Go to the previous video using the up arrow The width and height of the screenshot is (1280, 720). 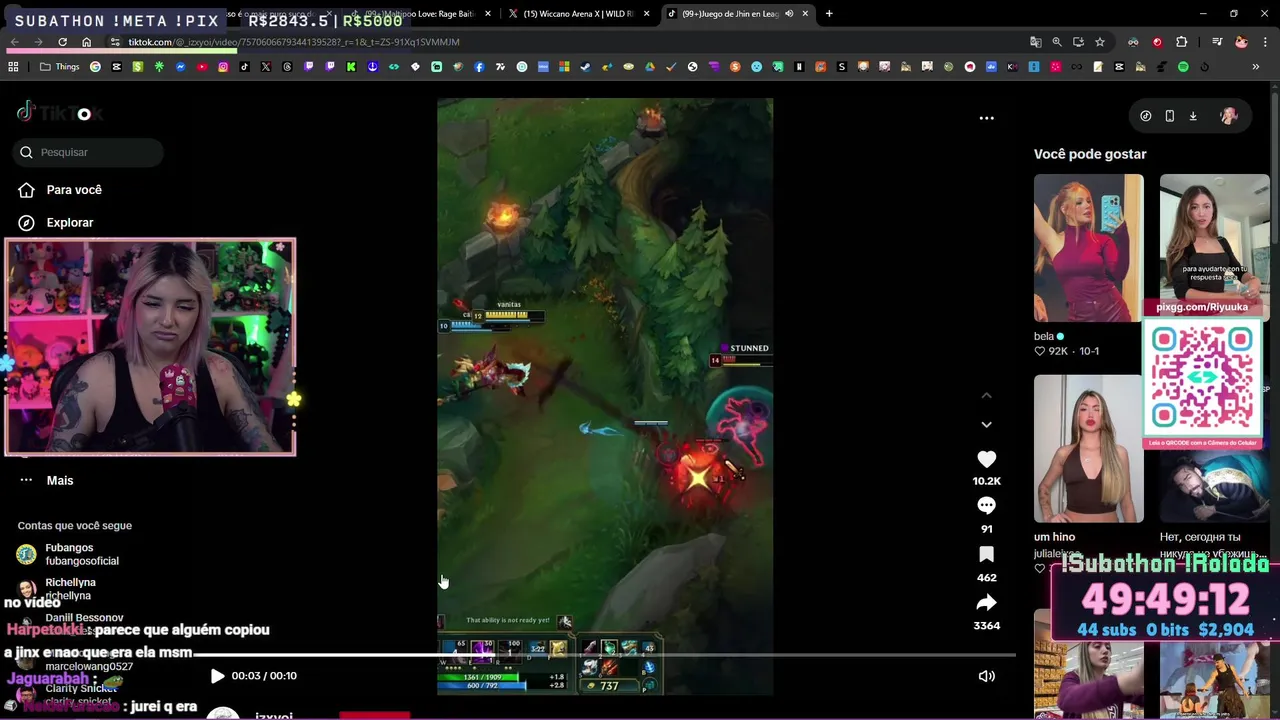click(x=986, y=396)
